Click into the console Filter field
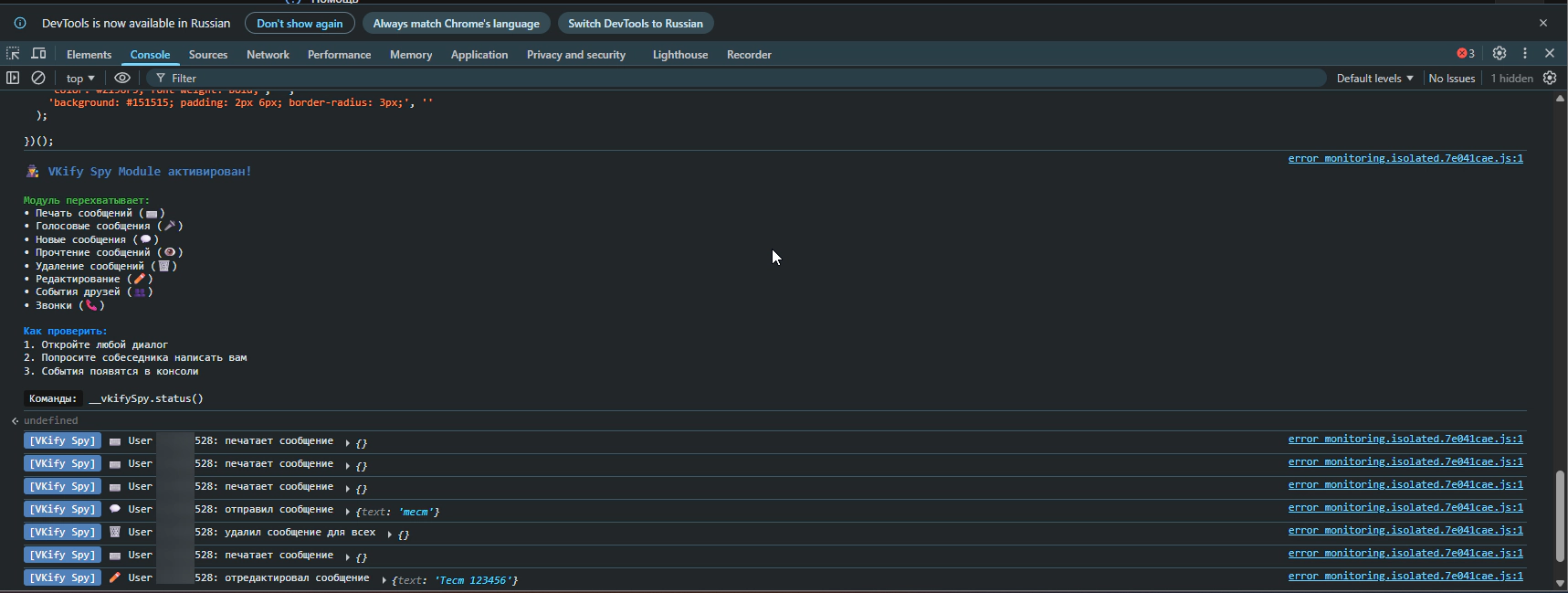This screenshot has width=1568, height=593. (731, 79)
